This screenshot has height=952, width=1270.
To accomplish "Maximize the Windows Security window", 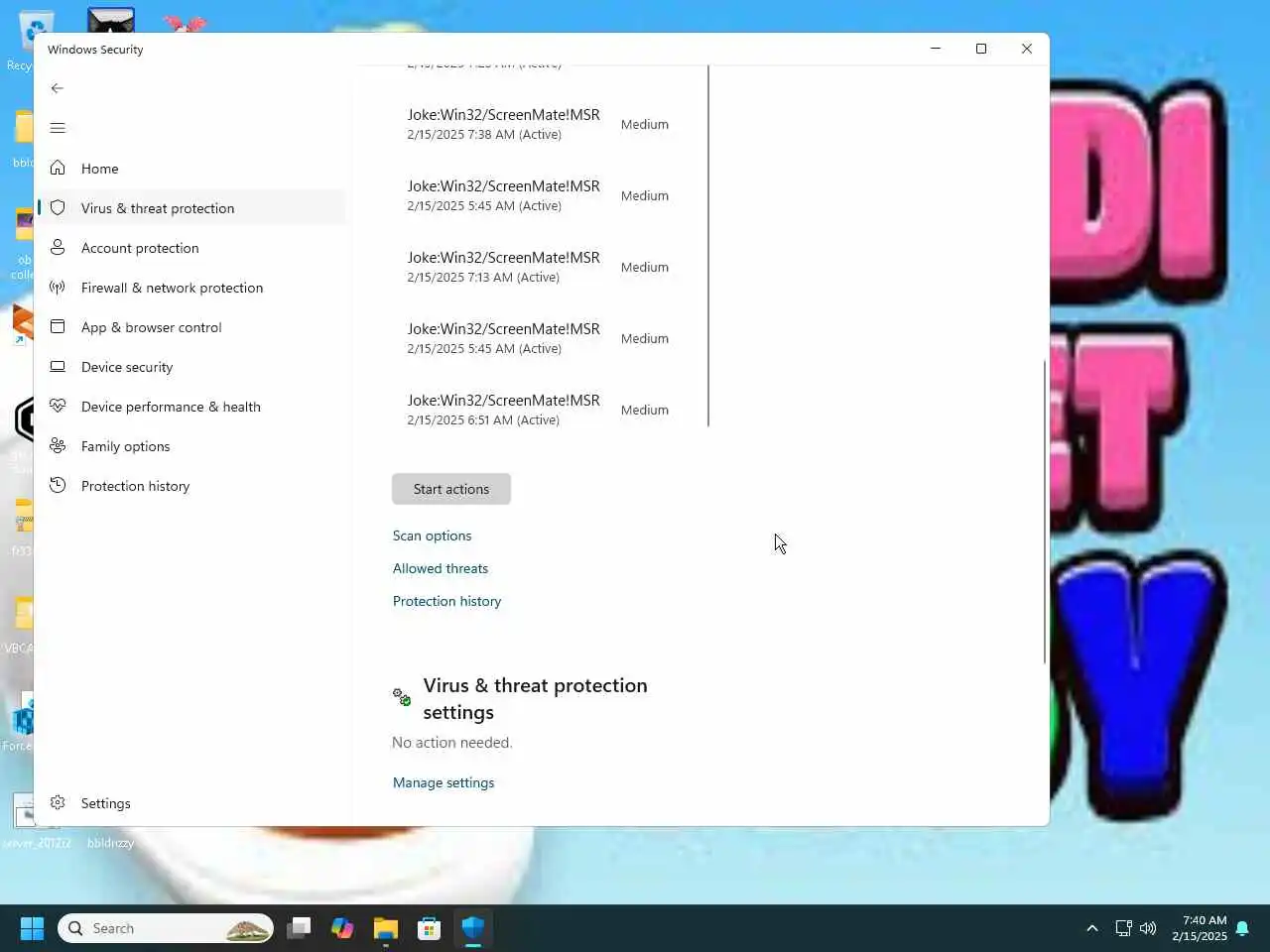I will click(981, 49).
